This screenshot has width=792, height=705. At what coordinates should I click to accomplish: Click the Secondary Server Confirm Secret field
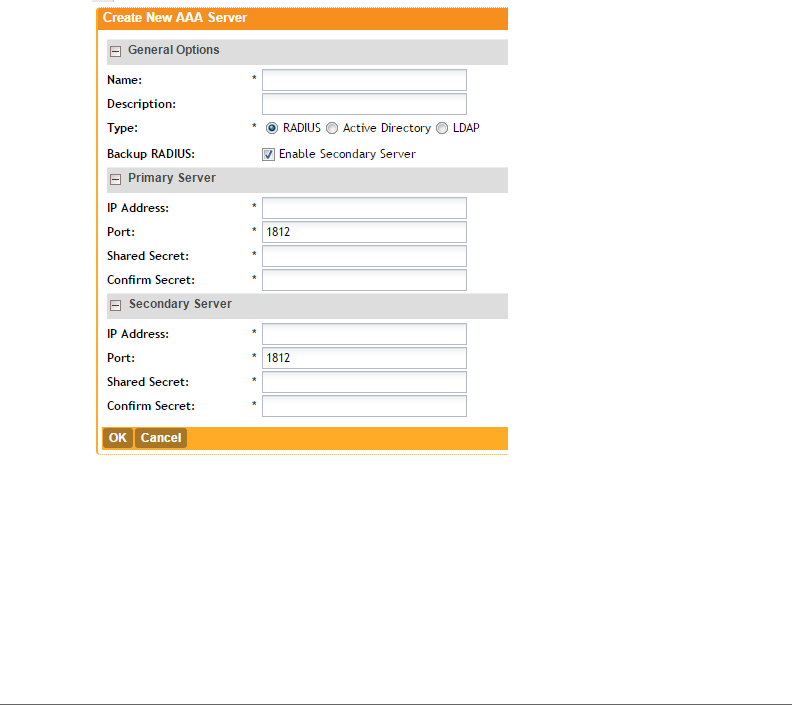click(x=364, y=406)
